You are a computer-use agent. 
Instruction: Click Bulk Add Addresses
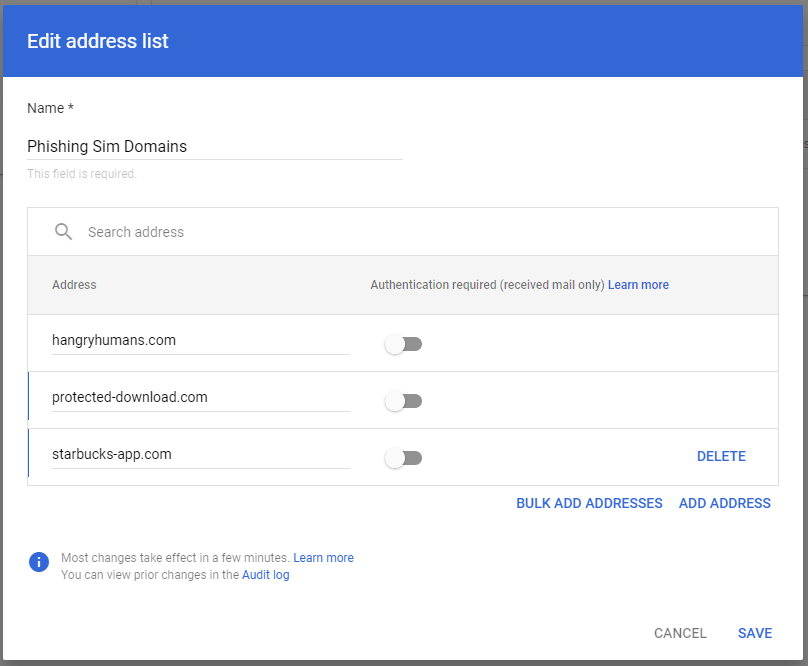589,503
